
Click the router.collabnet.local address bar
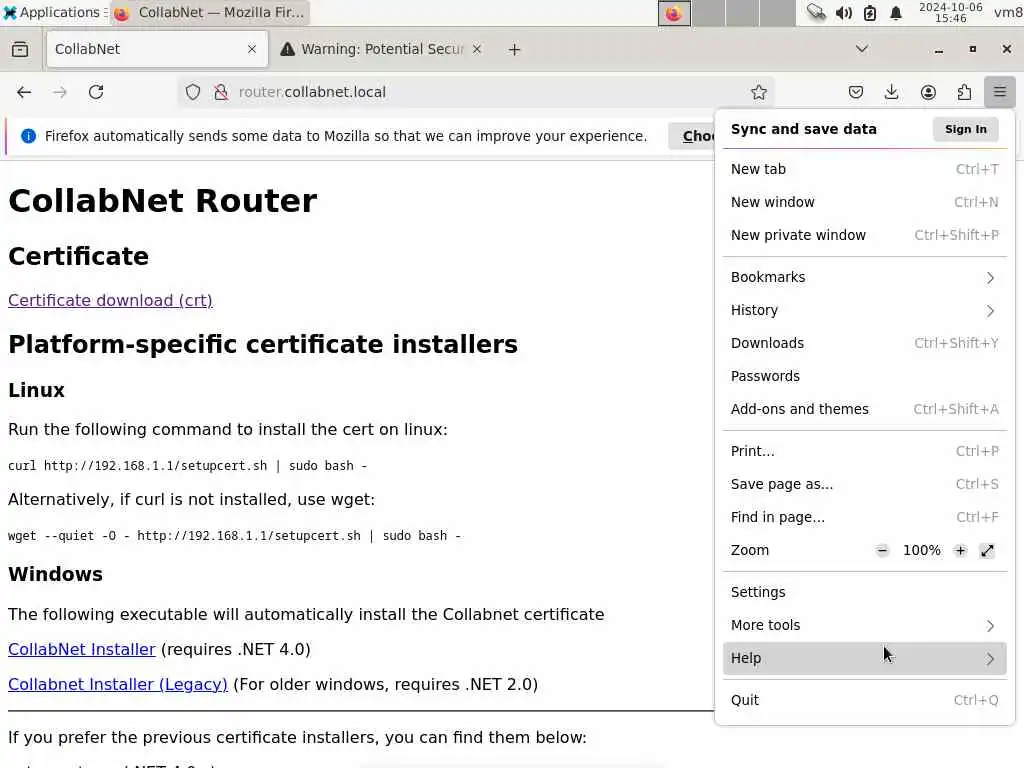pos(475,92)
